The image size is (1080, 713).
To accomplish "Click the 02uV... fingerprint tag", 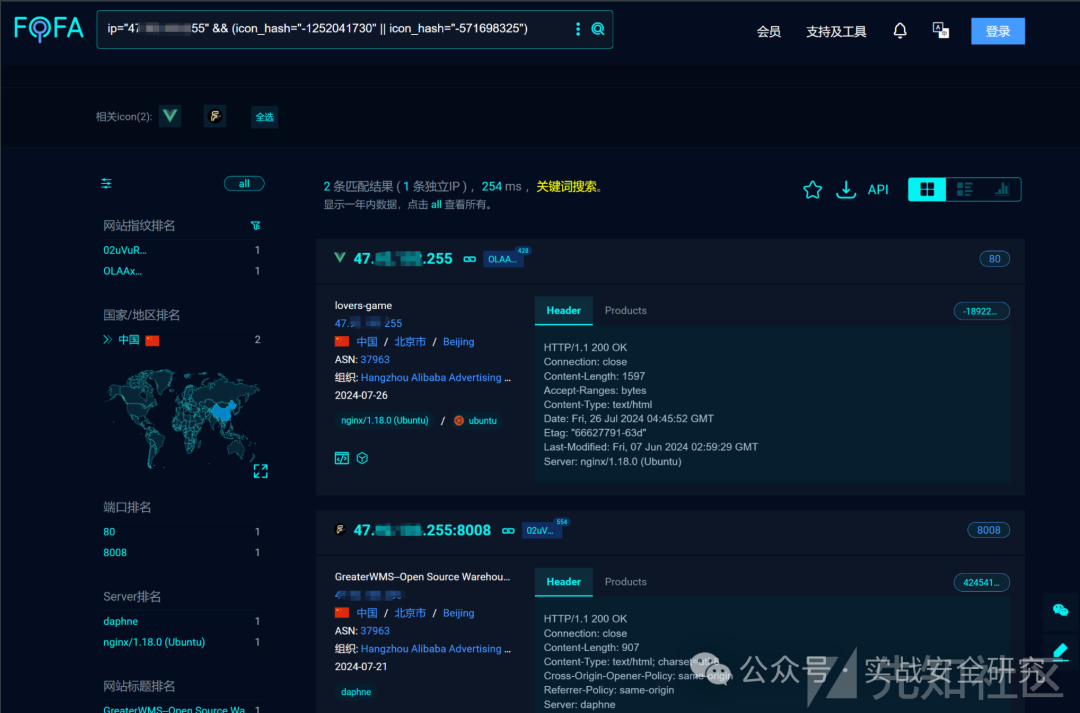I will click(541, 530).
